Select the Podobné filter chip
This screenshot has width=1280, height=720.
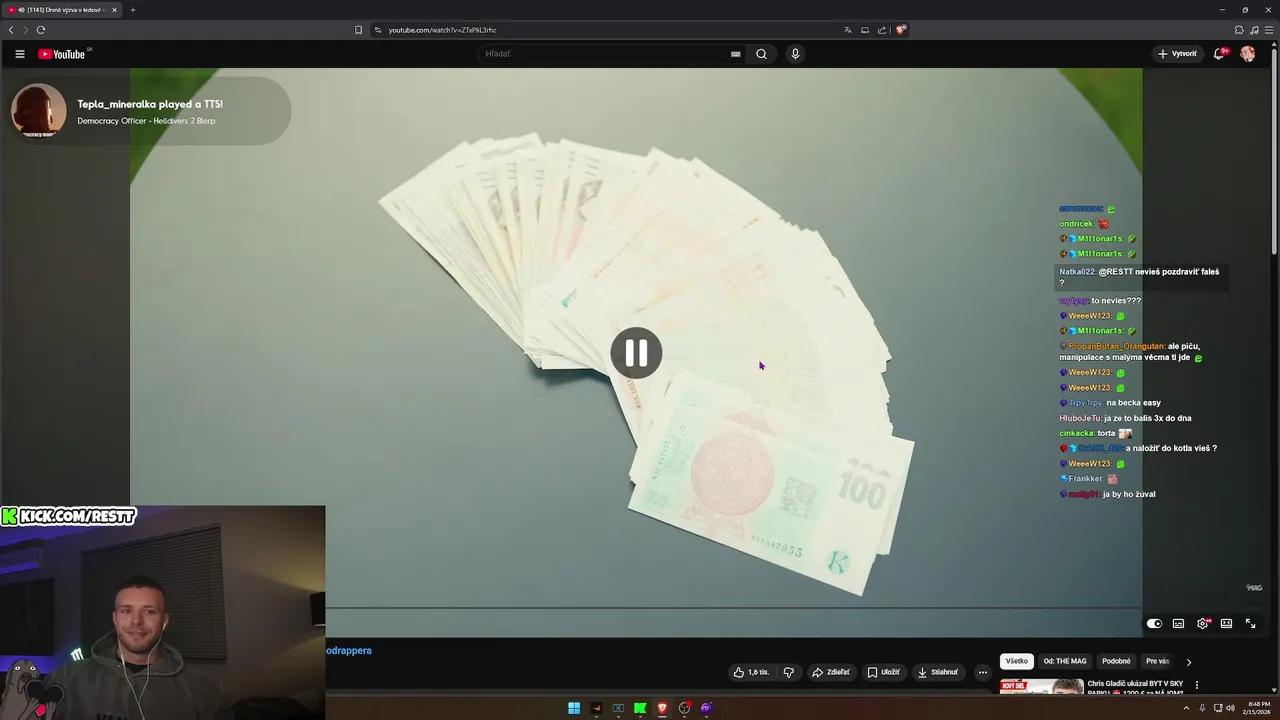pos(1116,661)
